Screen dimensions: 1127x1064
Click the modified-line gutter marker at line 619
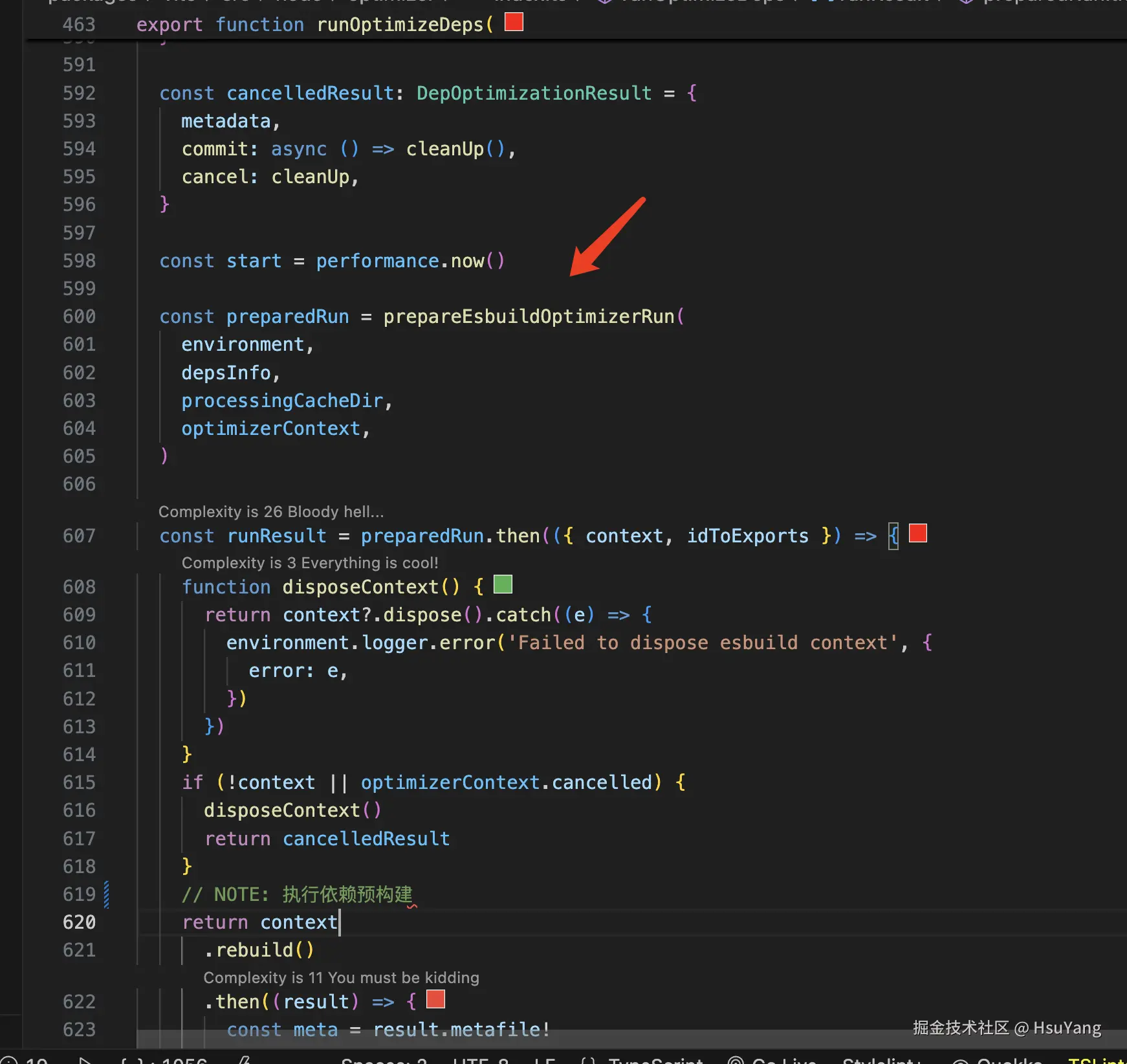106,894
